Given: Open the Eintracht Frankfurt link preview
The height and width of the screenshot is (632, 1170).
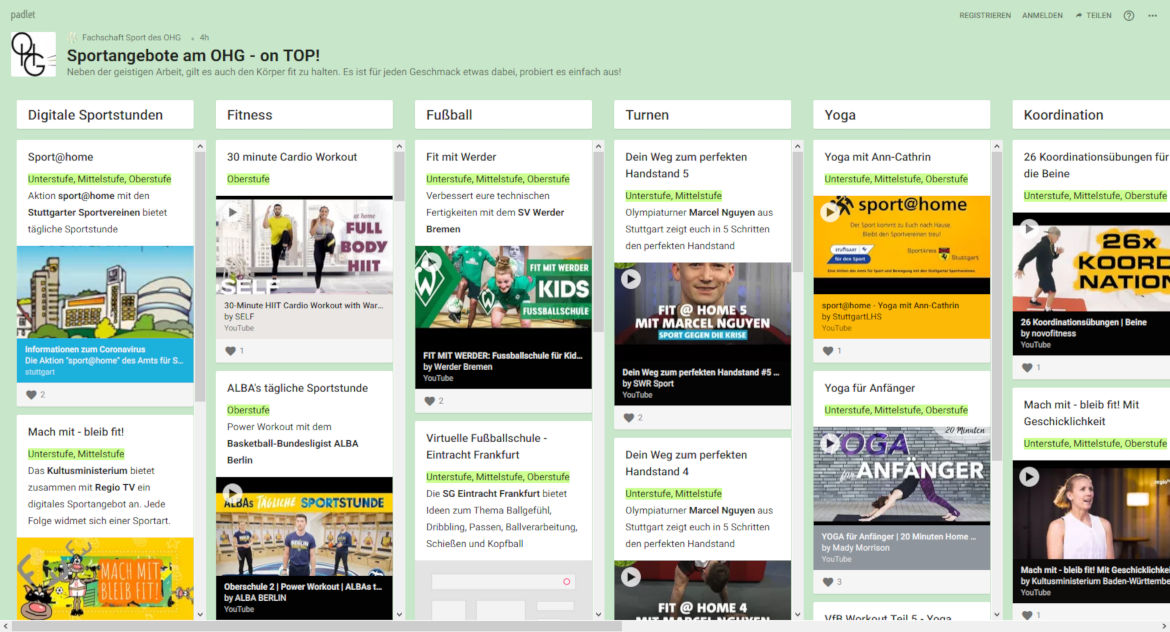Looking at the screenshot, I should (504, 590).
